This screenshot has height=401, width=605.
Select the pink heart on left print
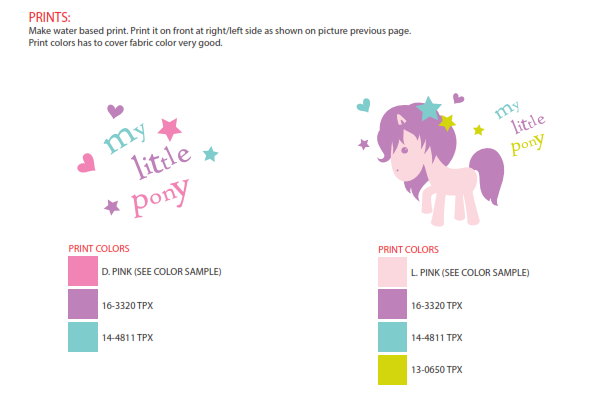point(86,163)
